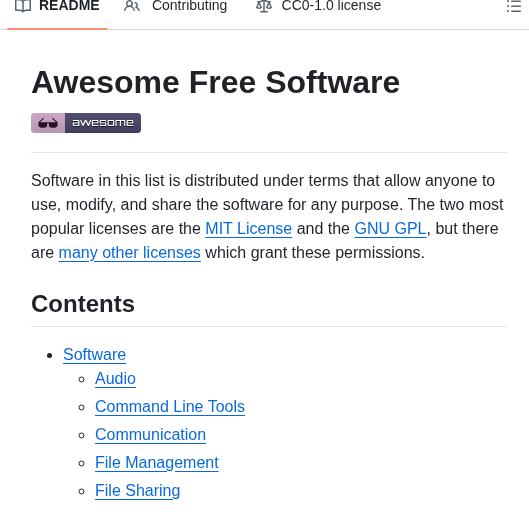The height and width of the screenshot is (512, 529).
Task: Open the MIT License link
Action: [x=249, y=228]
